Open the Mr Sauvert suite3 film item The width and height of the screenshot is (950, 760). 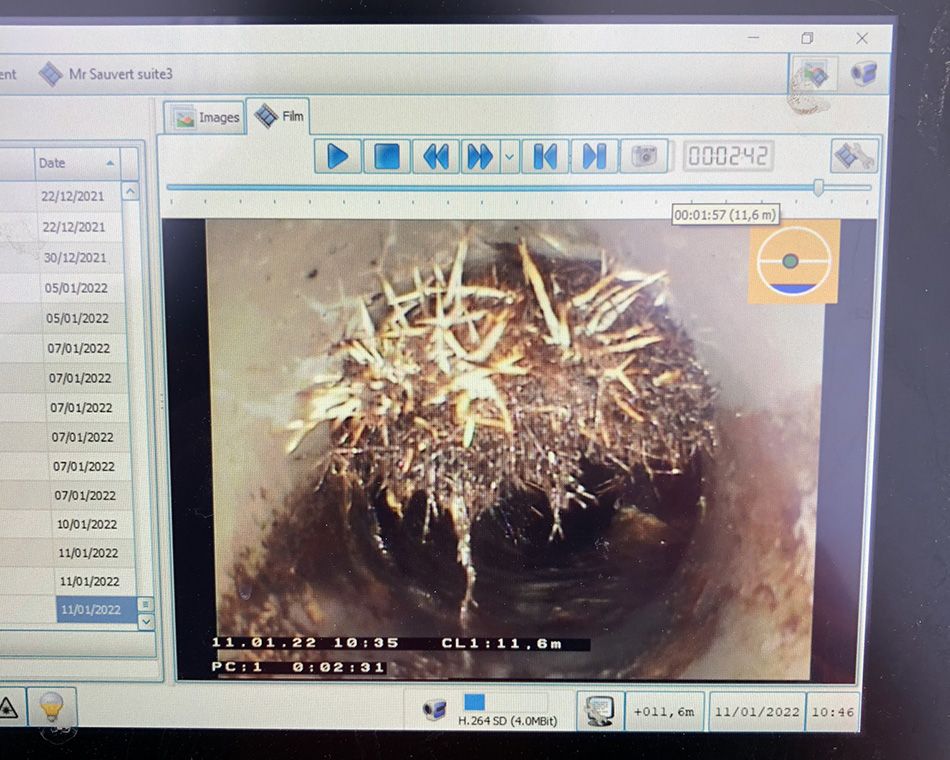(107, 74)
